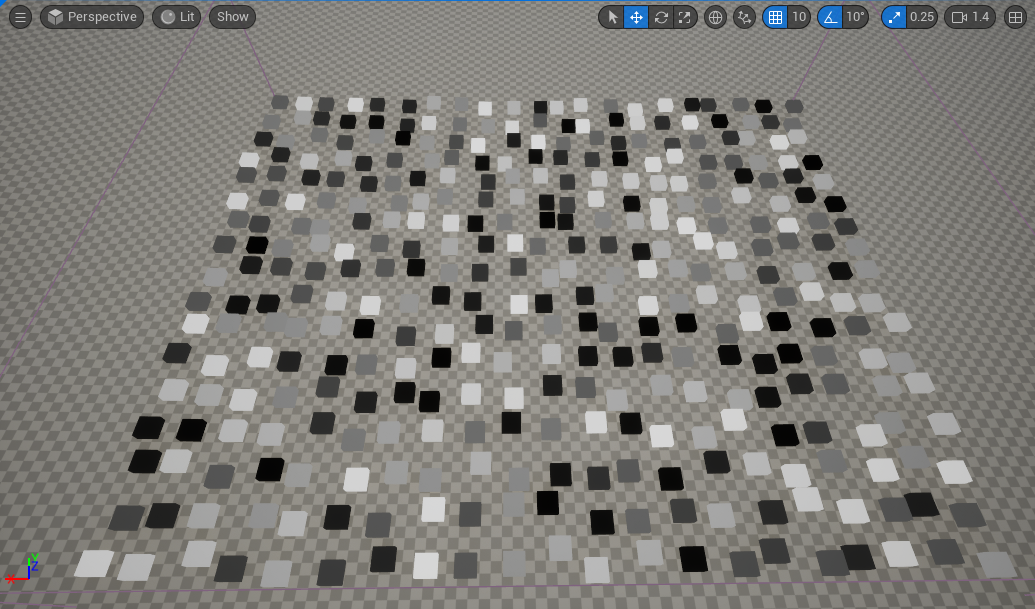This screenshot has width=1035, height=609.
Task: Toggle grid snapping on or off
Action: click(x=776, y=17)
